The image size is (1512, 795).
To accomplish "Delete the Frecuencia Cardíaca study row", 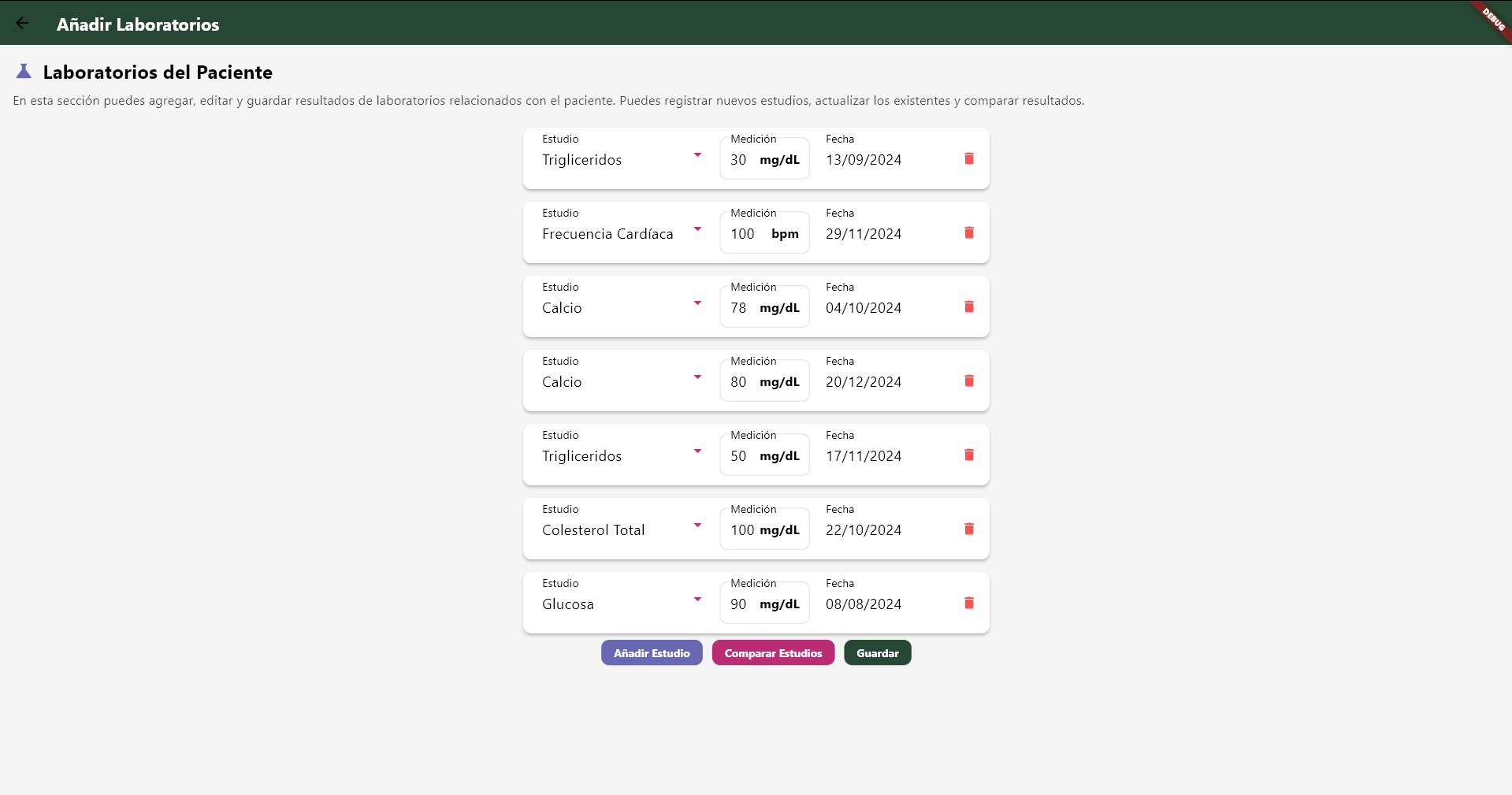I will click(969, 232).
